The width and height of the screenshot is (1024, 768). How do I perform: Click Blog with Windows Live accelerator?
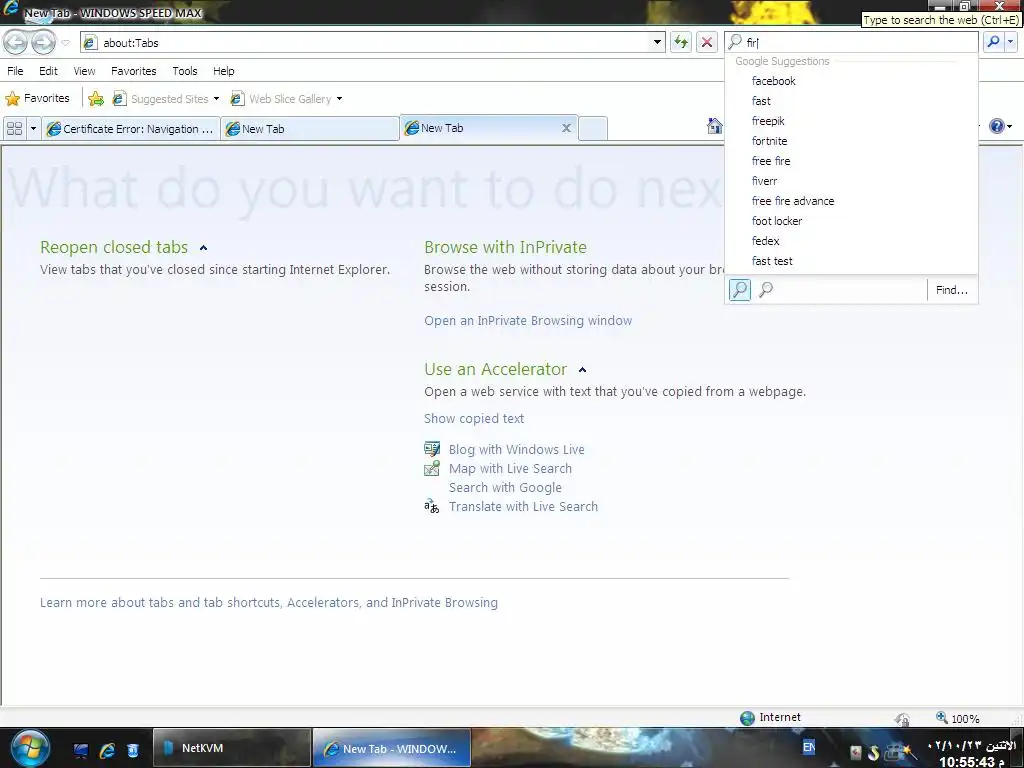517,449
